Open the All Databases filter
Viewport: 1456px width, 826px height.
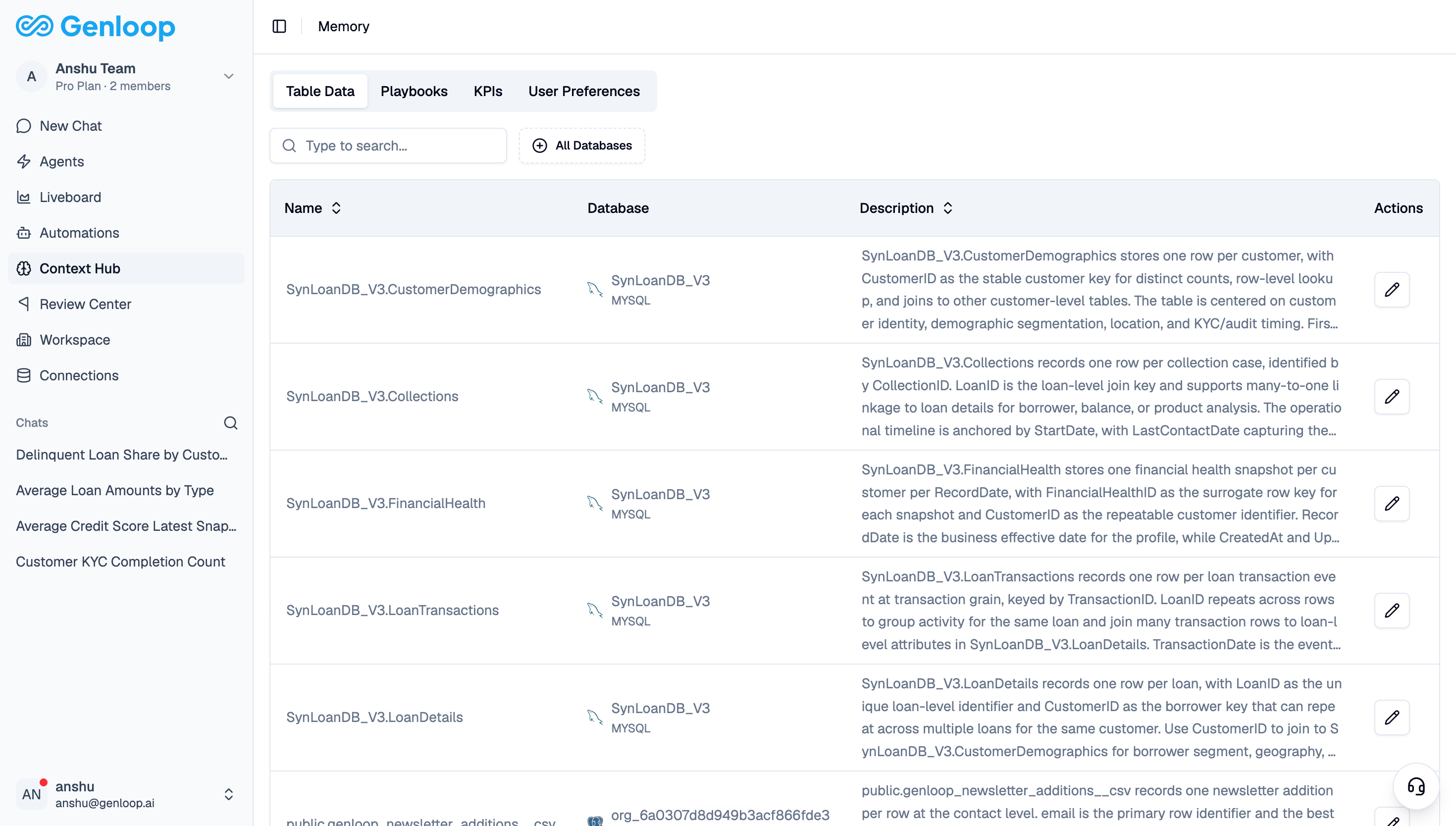coord(582,146)
